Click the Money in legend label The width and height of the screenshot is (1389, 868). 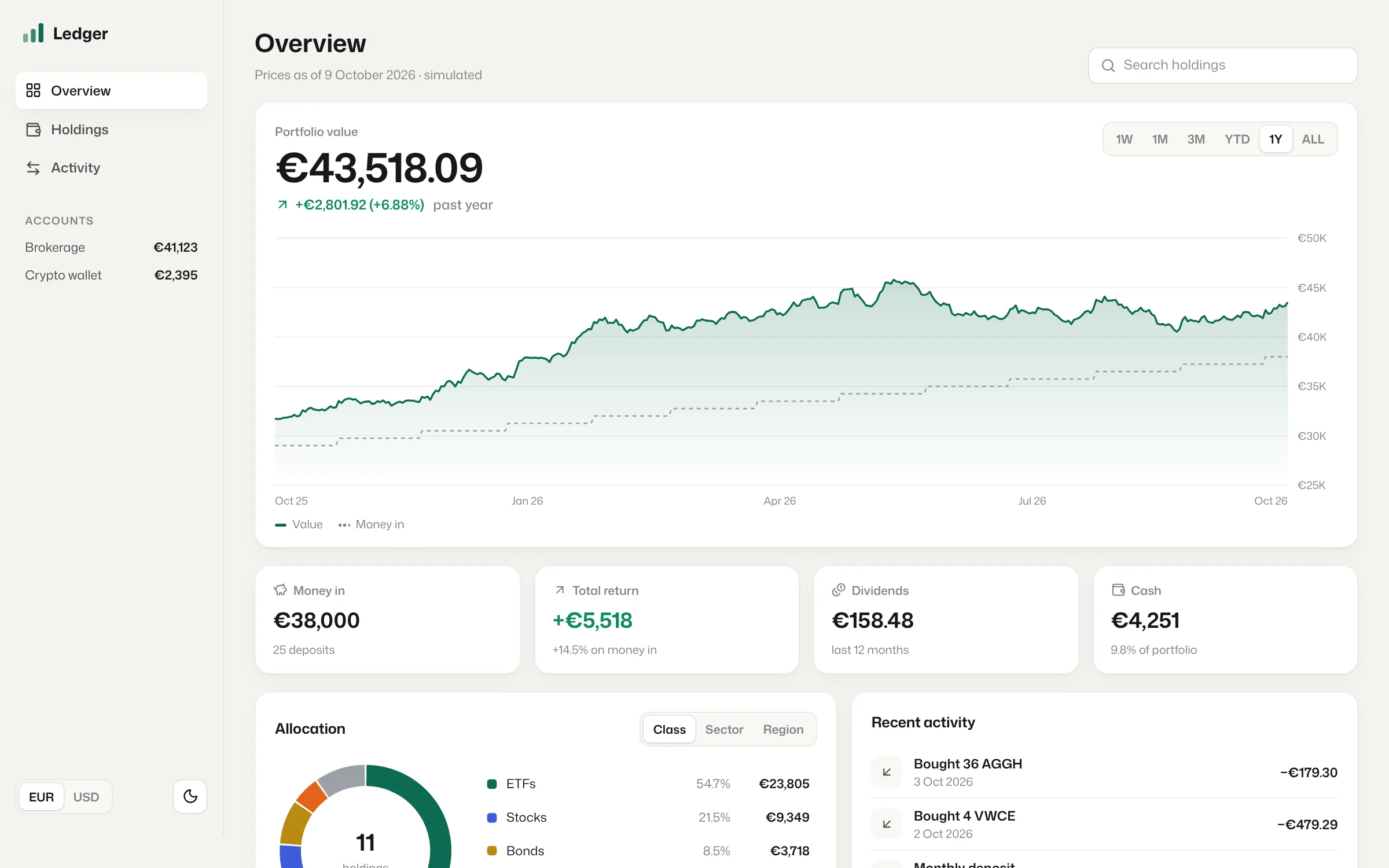[x=380, y=524]
